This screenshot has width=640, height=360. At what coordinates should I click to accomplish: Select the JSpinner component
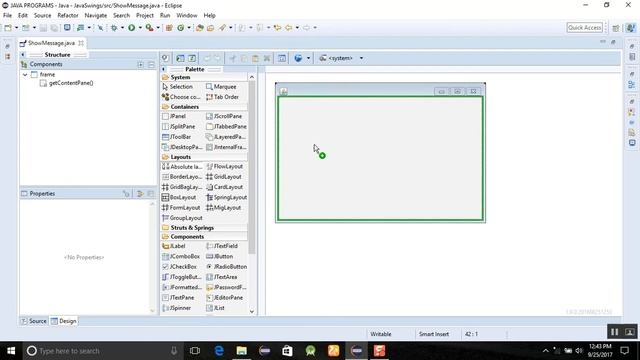pyautogui.click(x=177, y=308)
